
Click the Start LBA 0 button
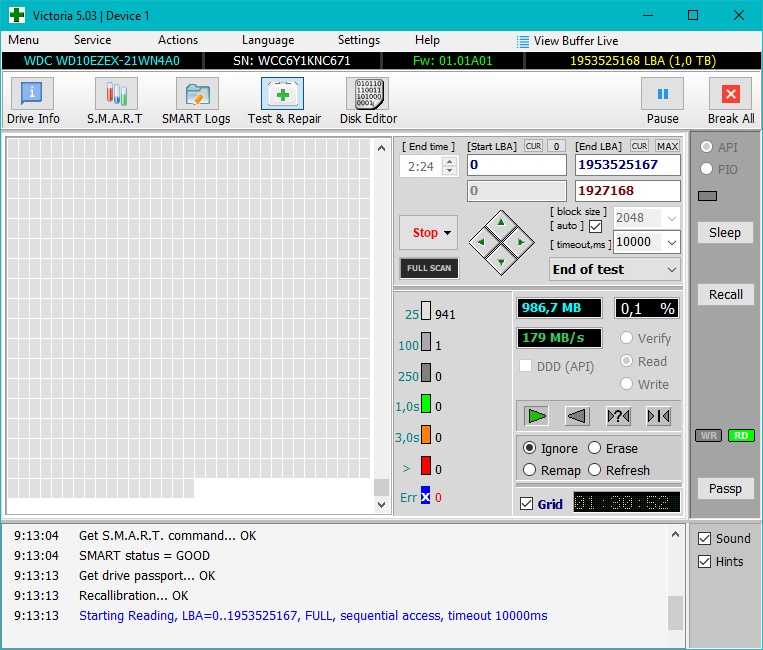(556, 146)
